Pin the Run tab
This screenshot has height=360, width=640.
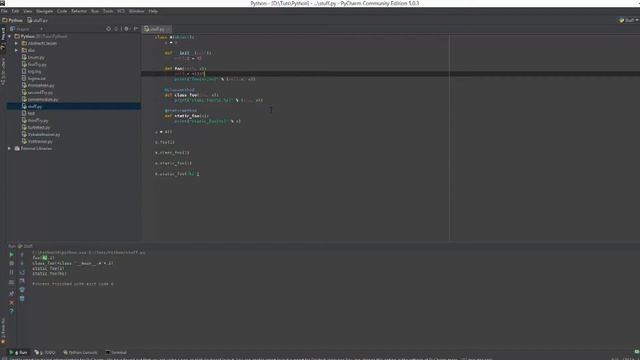tap(11, 293)
